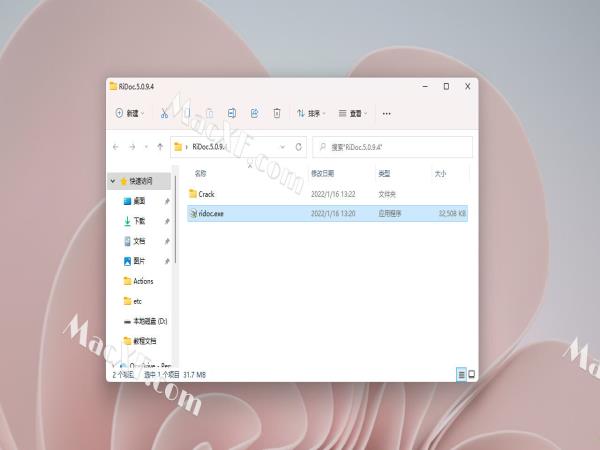Image resolution: width=600 pixels, height=450 pixels.
Task: Switch to large icons view layout
Action: point(472,375)
